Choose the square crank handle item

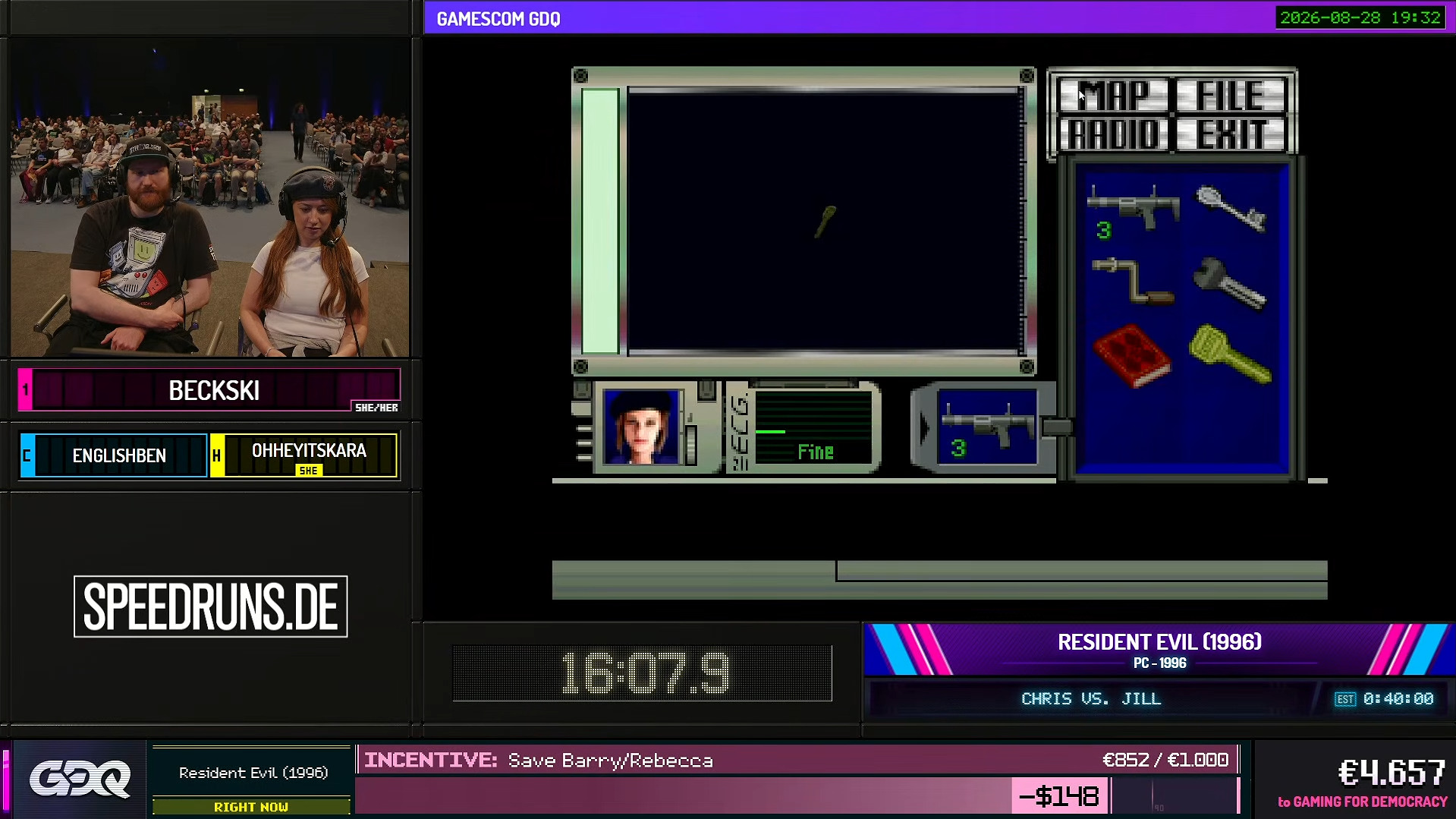click(1133, 281)
